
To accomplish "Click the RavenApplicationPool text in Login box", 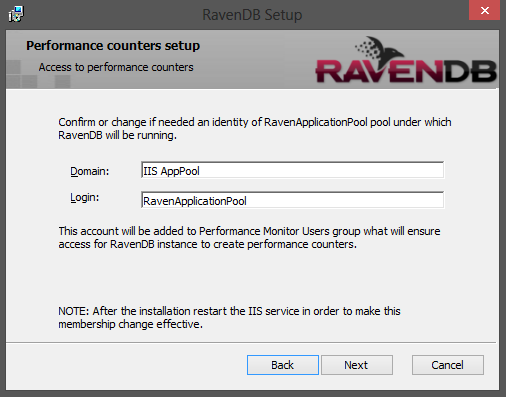I will click(195, 201).
